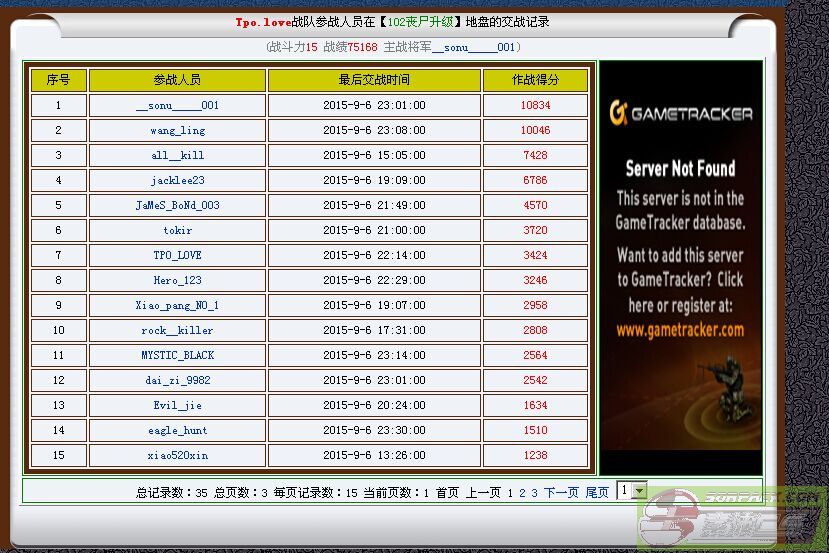This screenshot has width=829, height=553.
Task: Click the 参战人员 column header
Action: (177, 80)
